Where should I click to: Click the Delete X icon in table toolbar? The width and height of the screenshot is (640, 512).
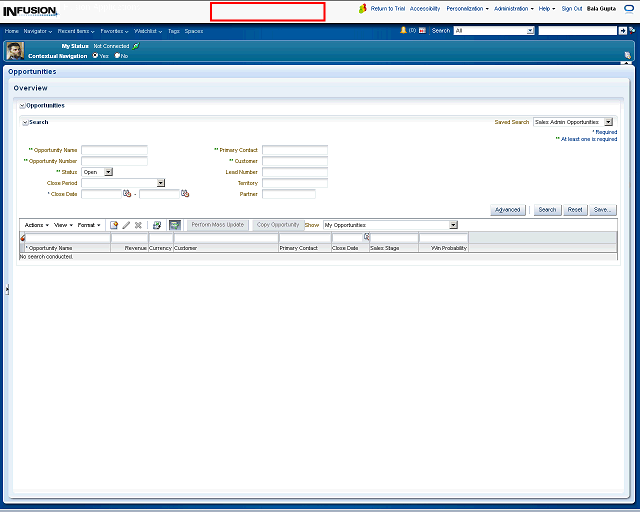(138, 225)
